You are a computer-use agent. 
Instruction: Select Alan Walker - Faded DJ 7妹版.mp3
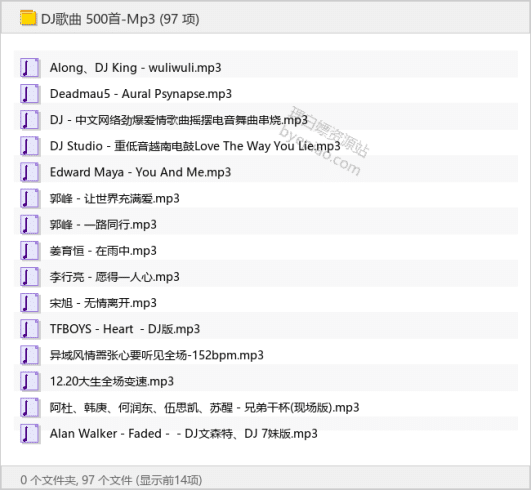184,433
